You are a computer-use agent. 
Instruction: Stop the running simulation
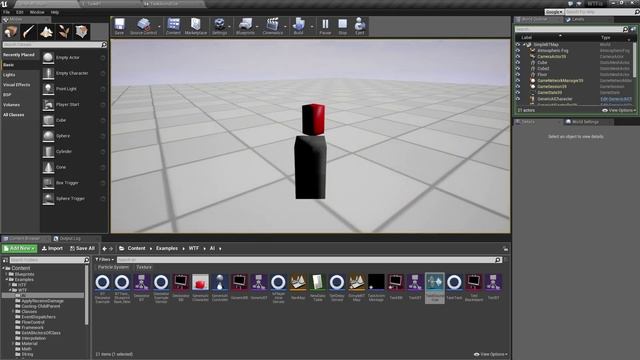click(x=343, y=26)
